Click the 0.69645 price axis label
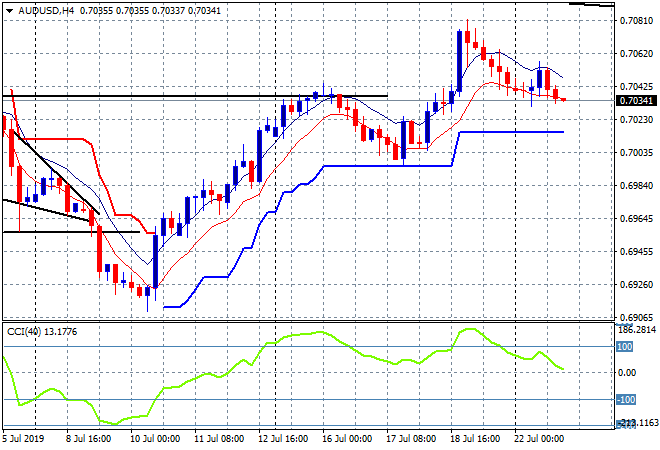660x450 pixels. click(x=636, y=218)
